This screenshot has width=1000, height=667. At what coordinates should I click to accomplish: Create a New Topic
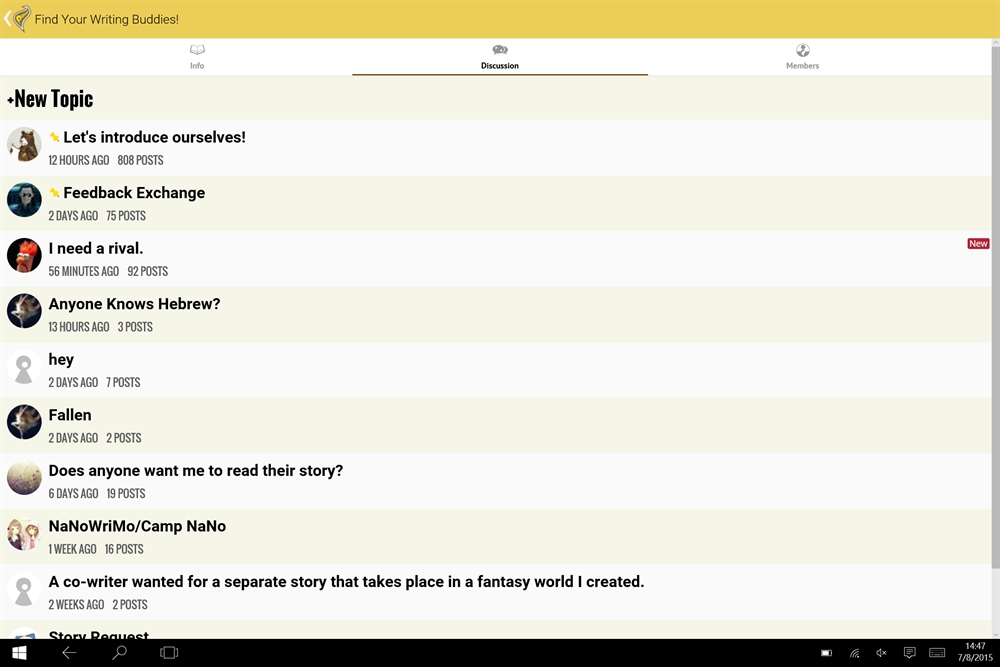click(x=50, y=99)
